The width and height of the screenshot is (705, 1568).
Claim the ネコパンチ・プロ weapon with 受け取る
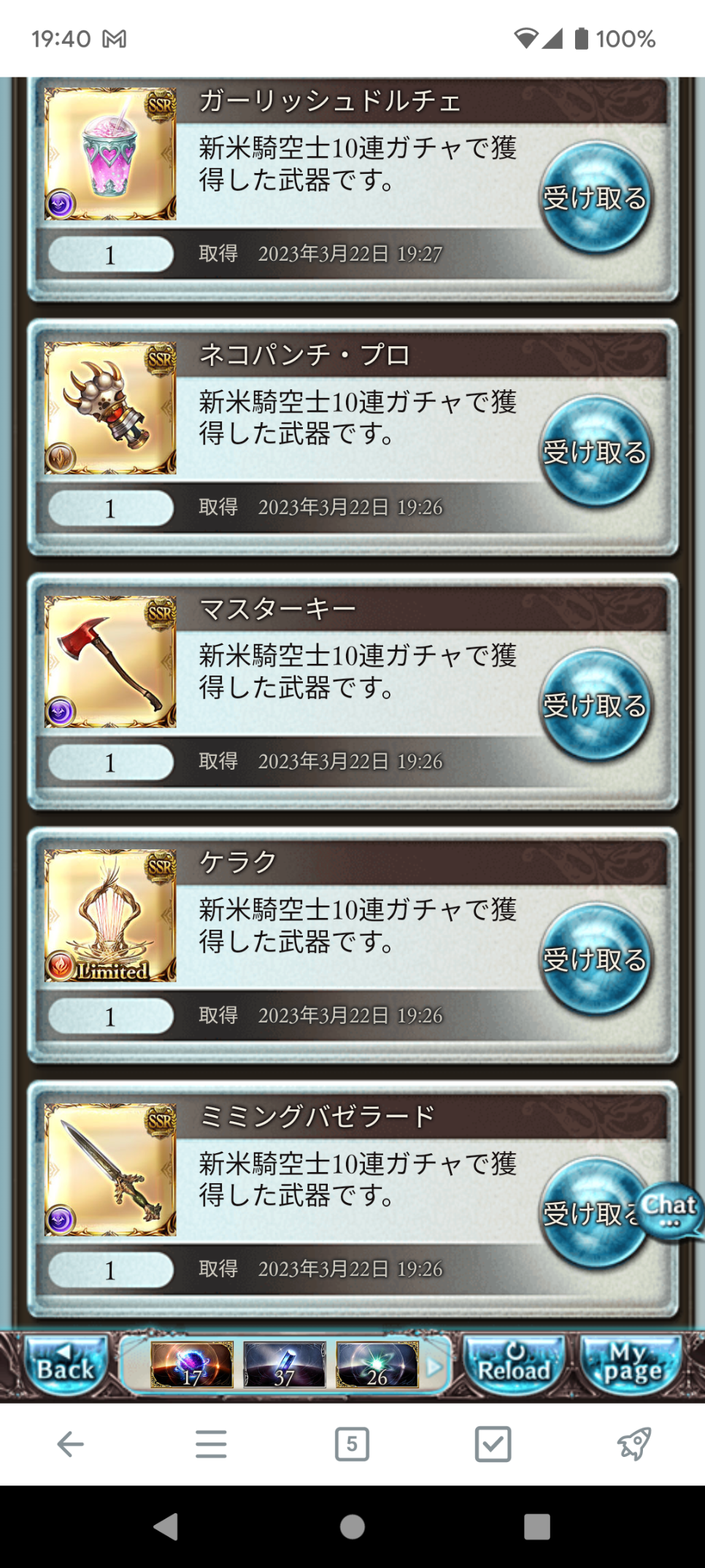(x=596, y=452)
